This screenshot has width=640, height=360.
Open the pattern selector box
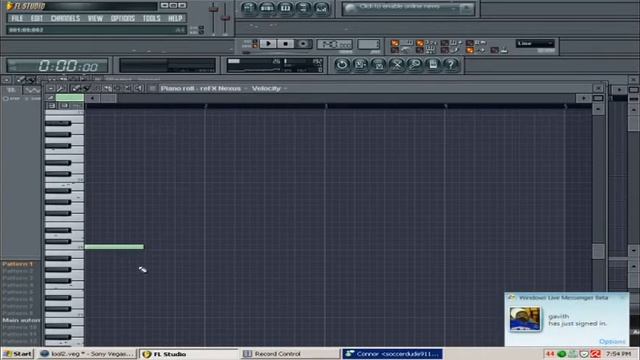369,44
